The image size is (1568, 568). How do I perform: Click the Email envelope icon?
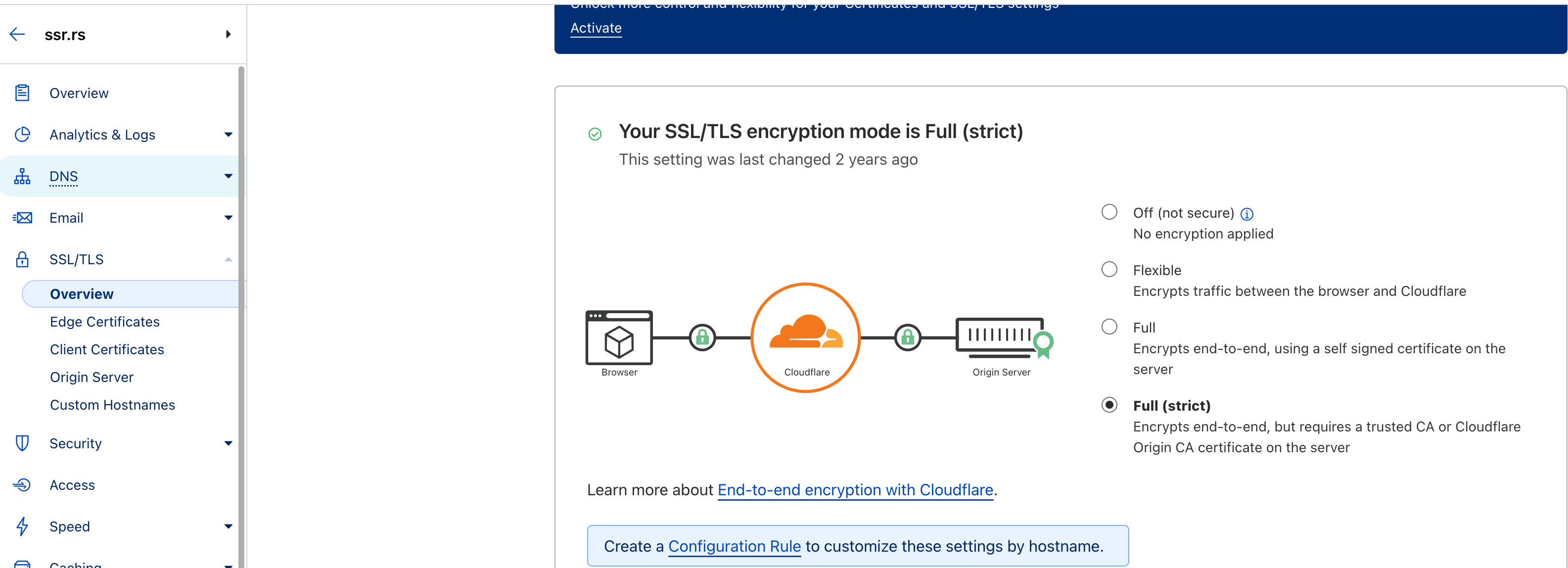(x=23, y=218)
